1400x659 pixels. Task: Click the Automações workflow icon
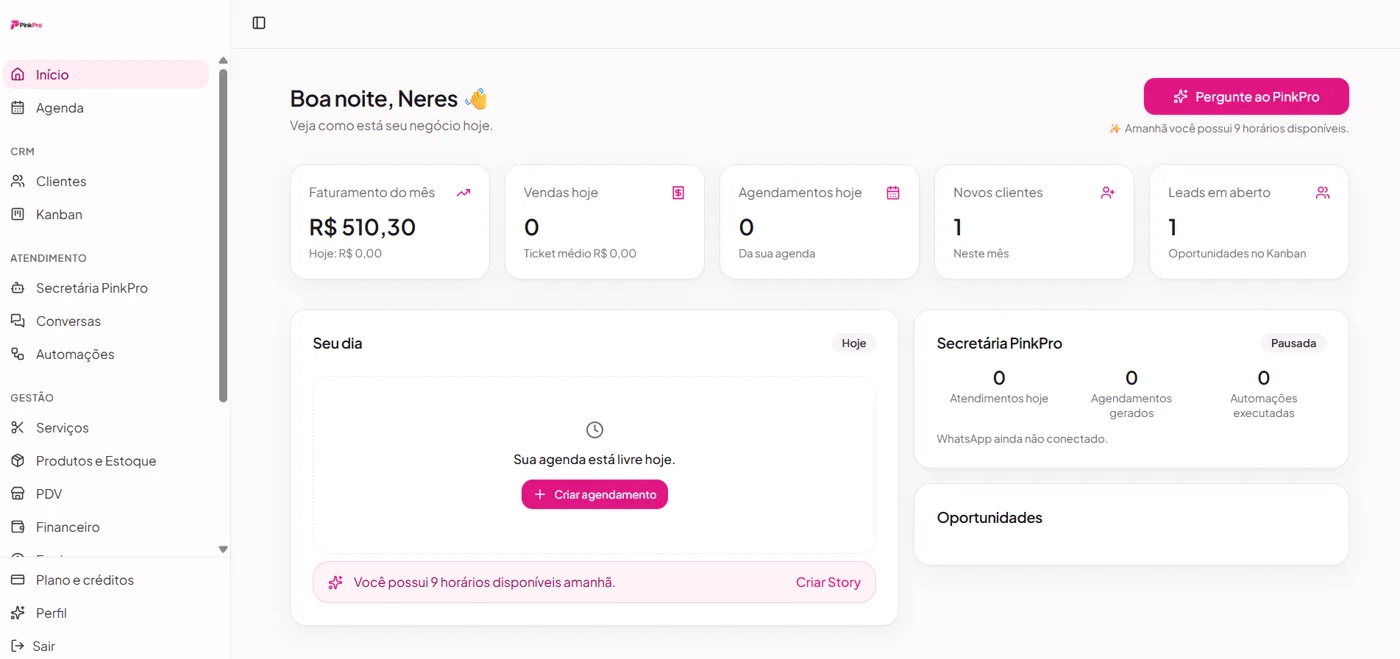click(x=17, y=354)
